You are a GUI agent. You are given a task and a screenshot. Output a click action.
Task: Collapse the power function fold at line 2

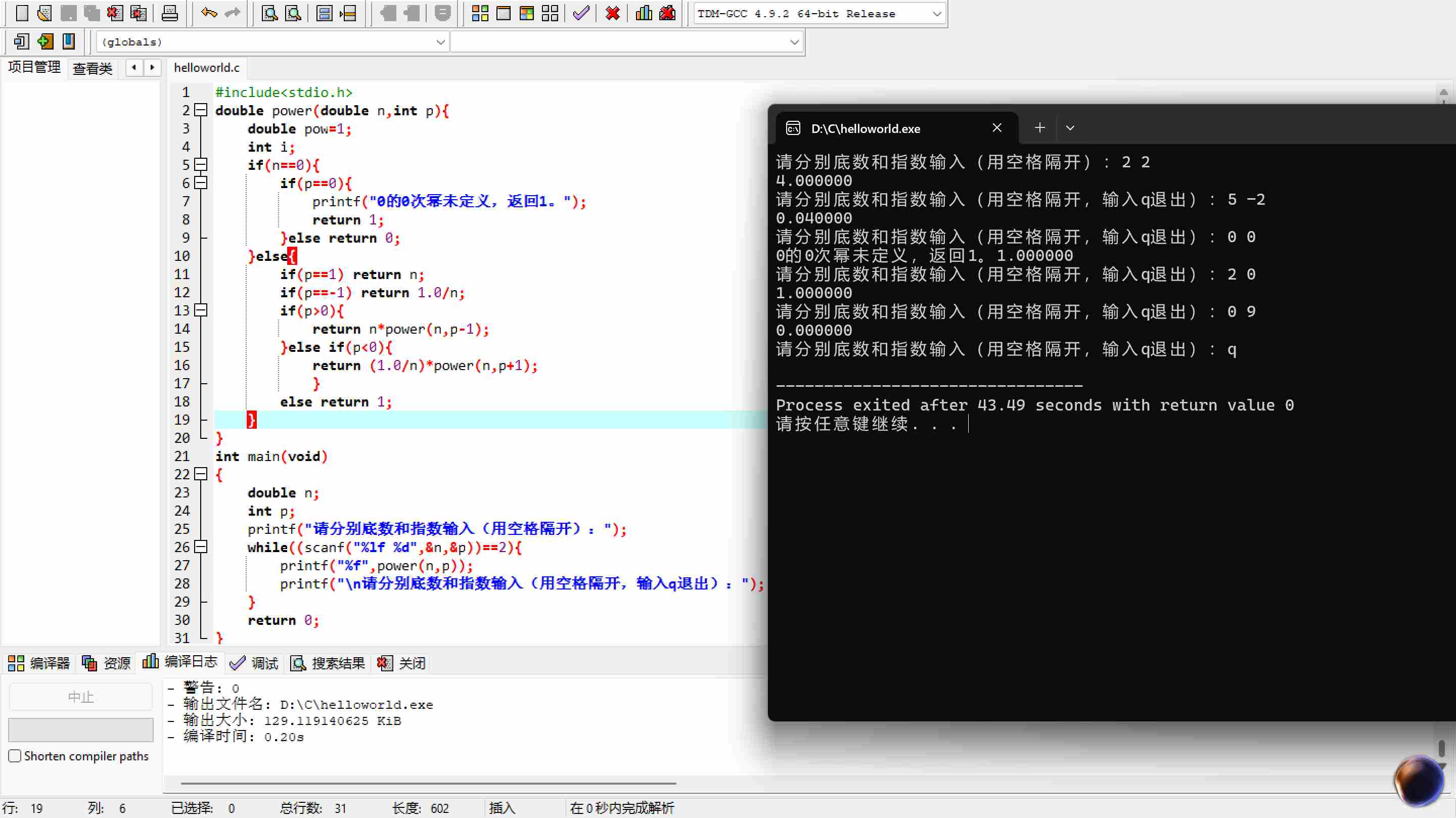pyautogui.click(x=201, y=110)
